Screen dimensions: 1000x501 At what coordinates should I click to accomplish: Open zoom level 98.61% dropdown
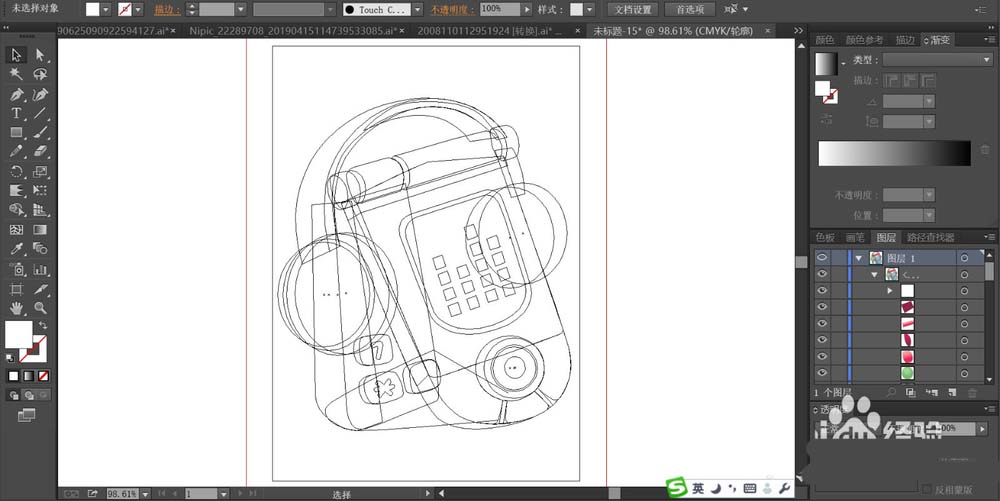pos(146,493)
